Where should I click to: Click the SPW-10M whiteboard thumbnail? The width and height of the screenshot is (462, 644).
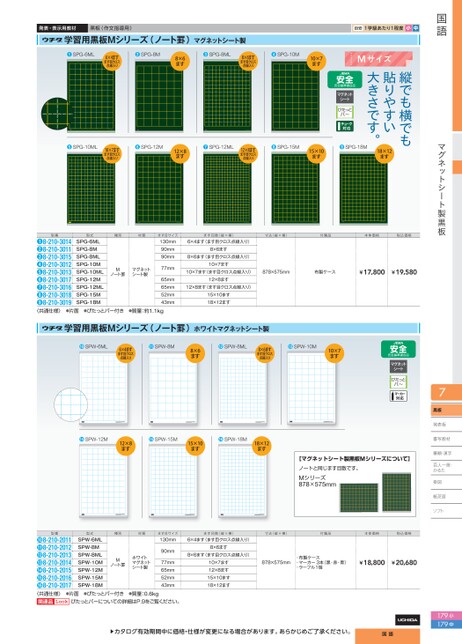tap(311, 389)
